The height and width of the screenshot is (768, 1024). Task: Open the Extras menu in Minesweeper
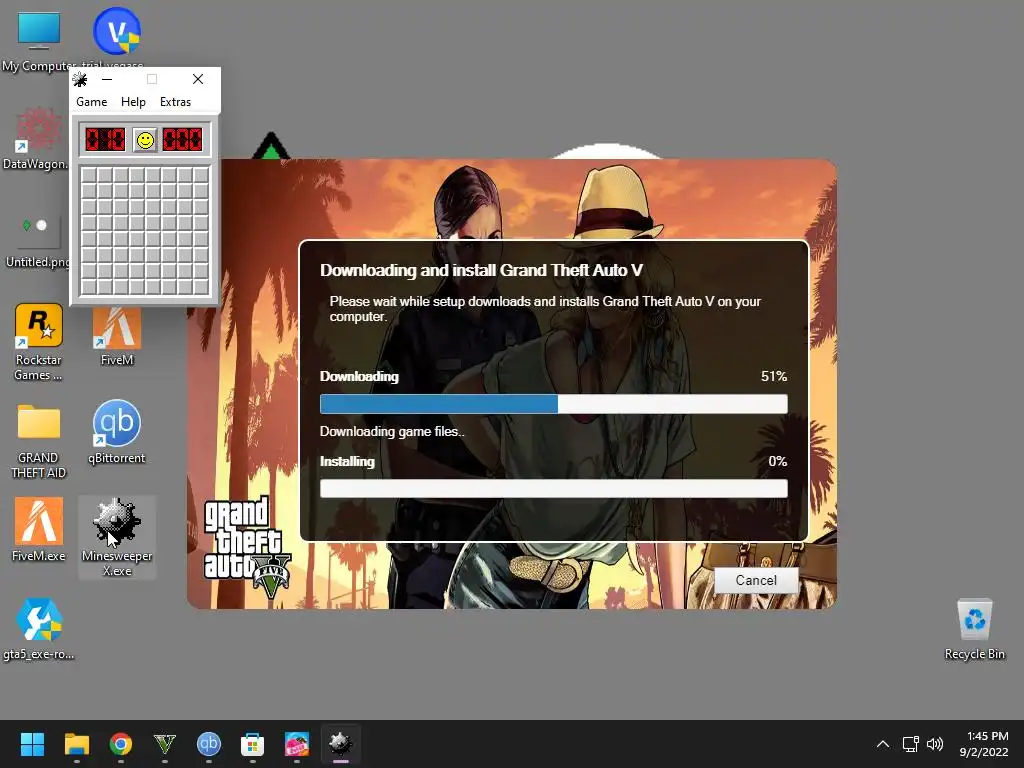(x=176, y=102)
